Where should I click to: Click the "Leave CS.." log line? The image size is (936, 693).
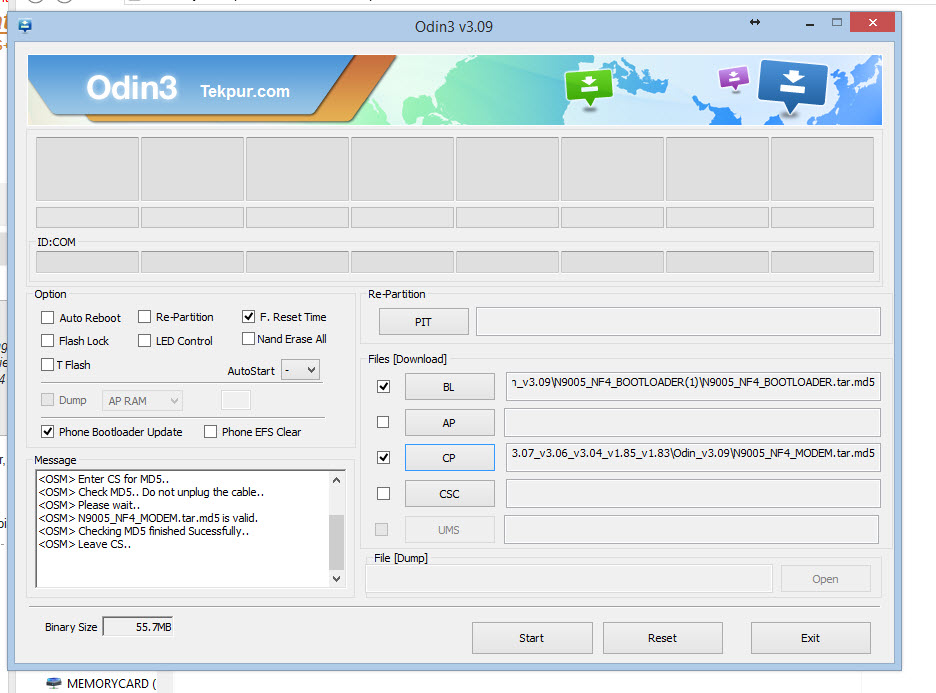click(85, 544)
